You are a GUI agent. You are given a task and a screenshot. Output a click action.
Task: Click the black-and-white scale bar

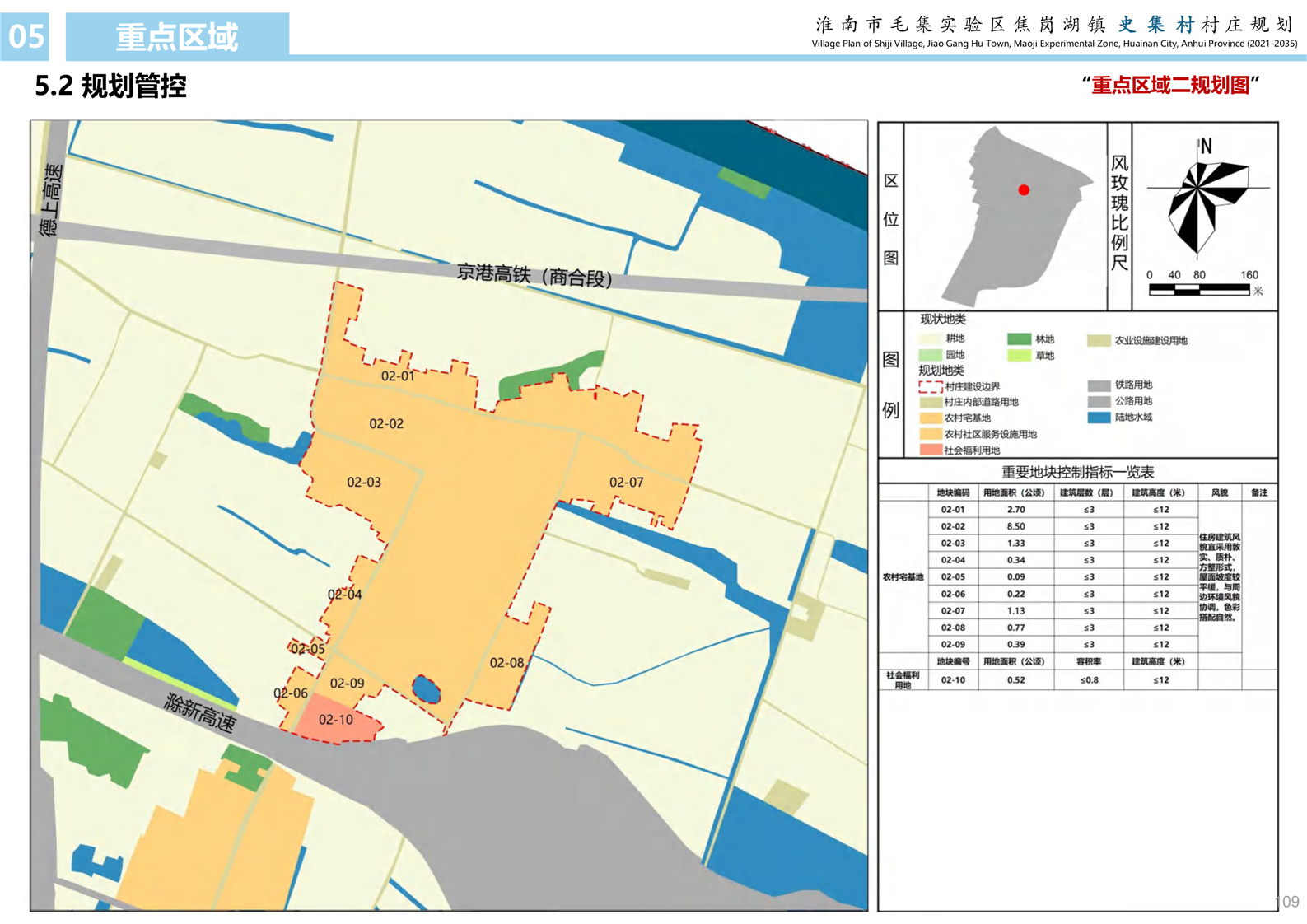pos(1199,289)
